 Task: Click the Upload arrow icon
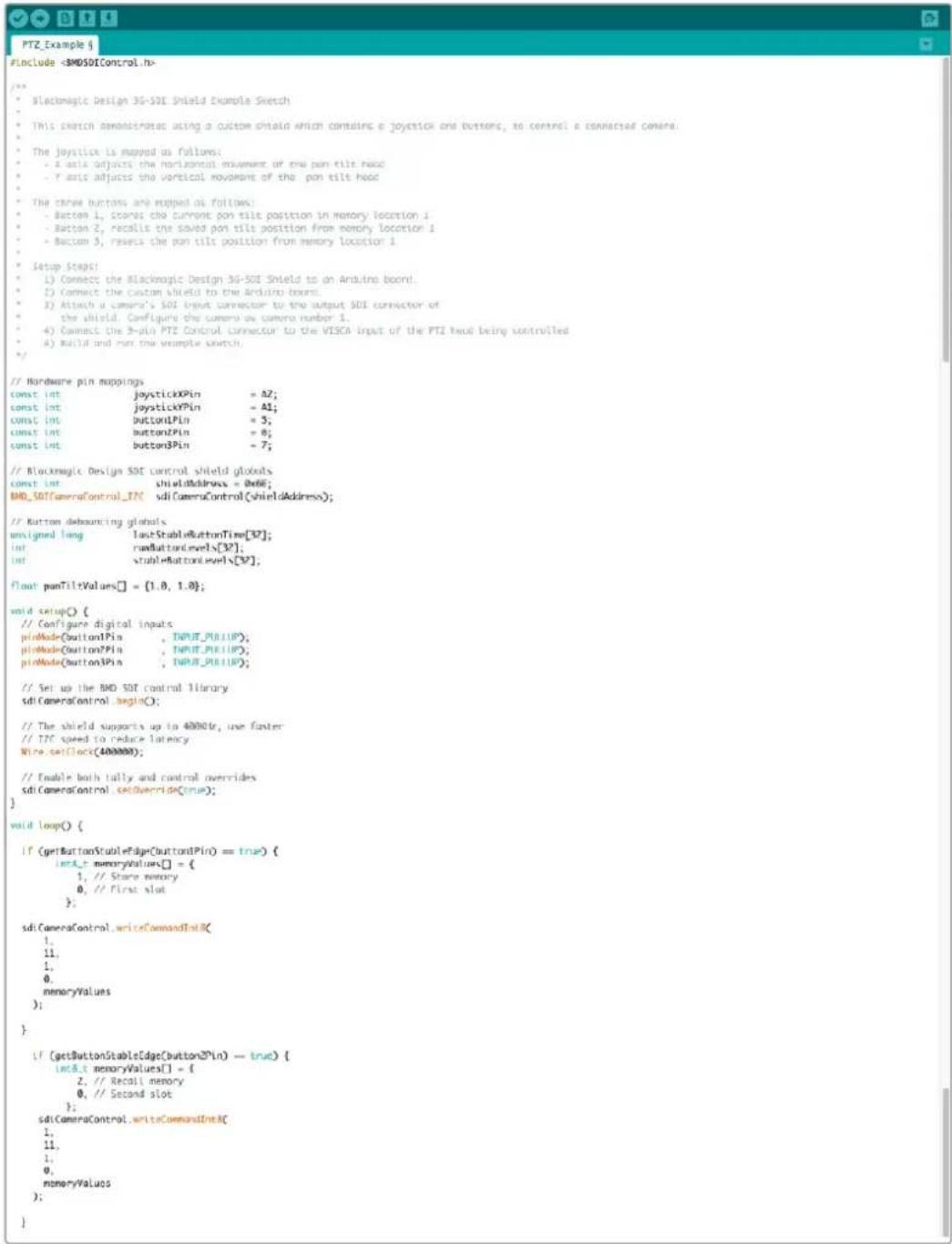point(40,18)
